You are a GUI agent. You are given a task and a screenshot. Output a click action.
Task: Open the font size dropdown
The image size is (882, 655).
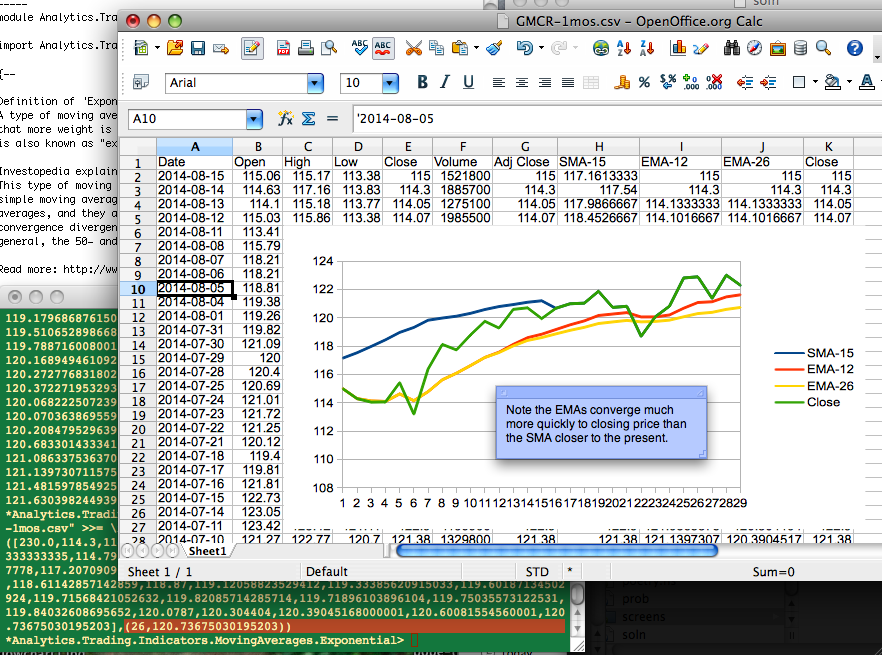(390, 83)
